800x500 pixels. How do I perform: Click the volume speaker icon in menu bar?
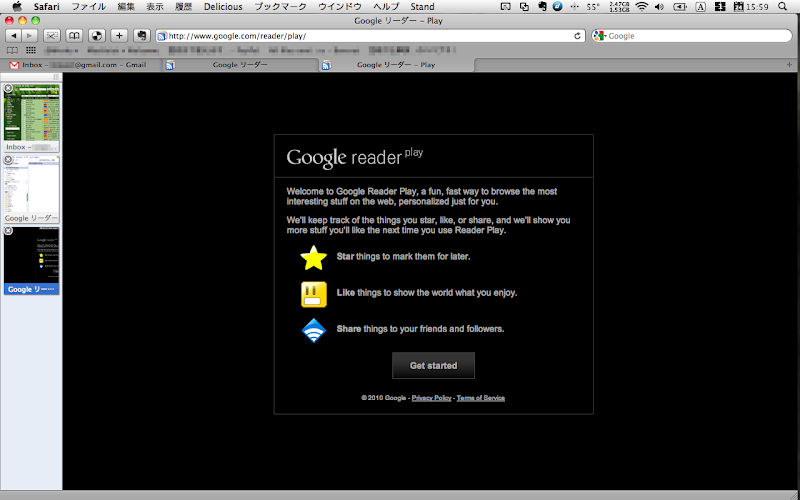click(659, 7)
